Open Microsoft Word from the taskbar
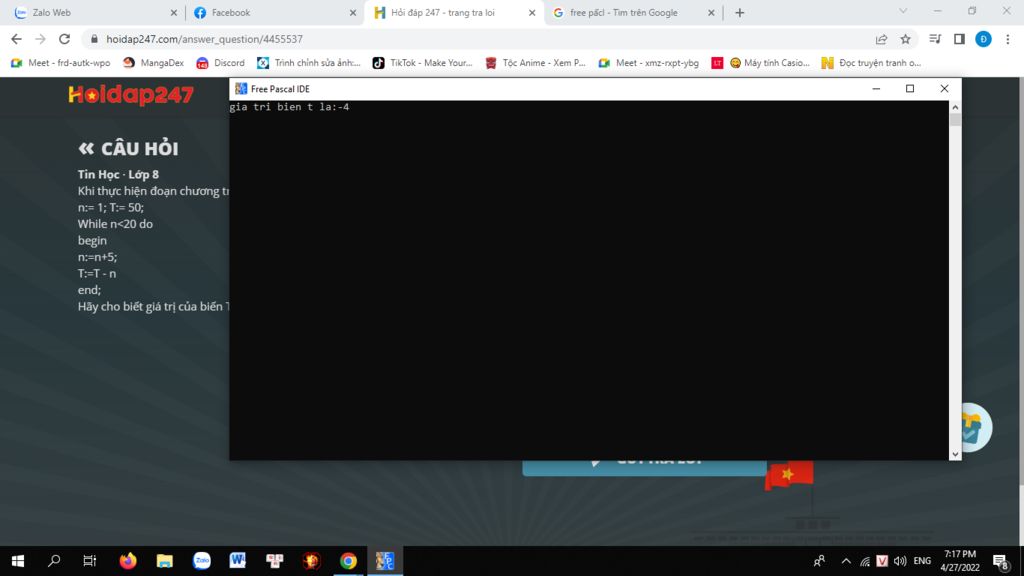This screenshot has width=1024, height=576. click(x=238, y=561)
